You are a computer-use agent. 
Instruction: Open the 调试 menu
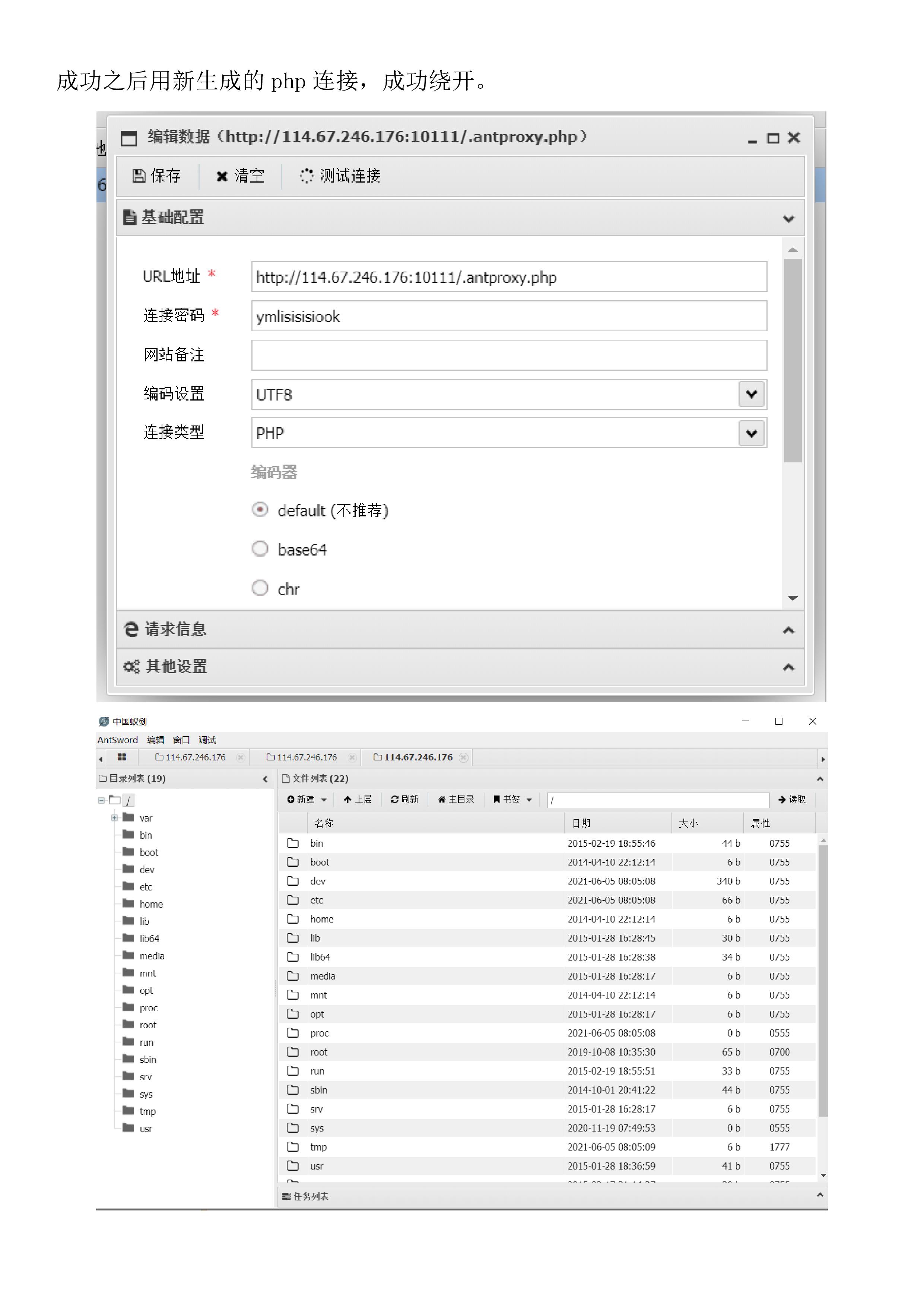207,740
